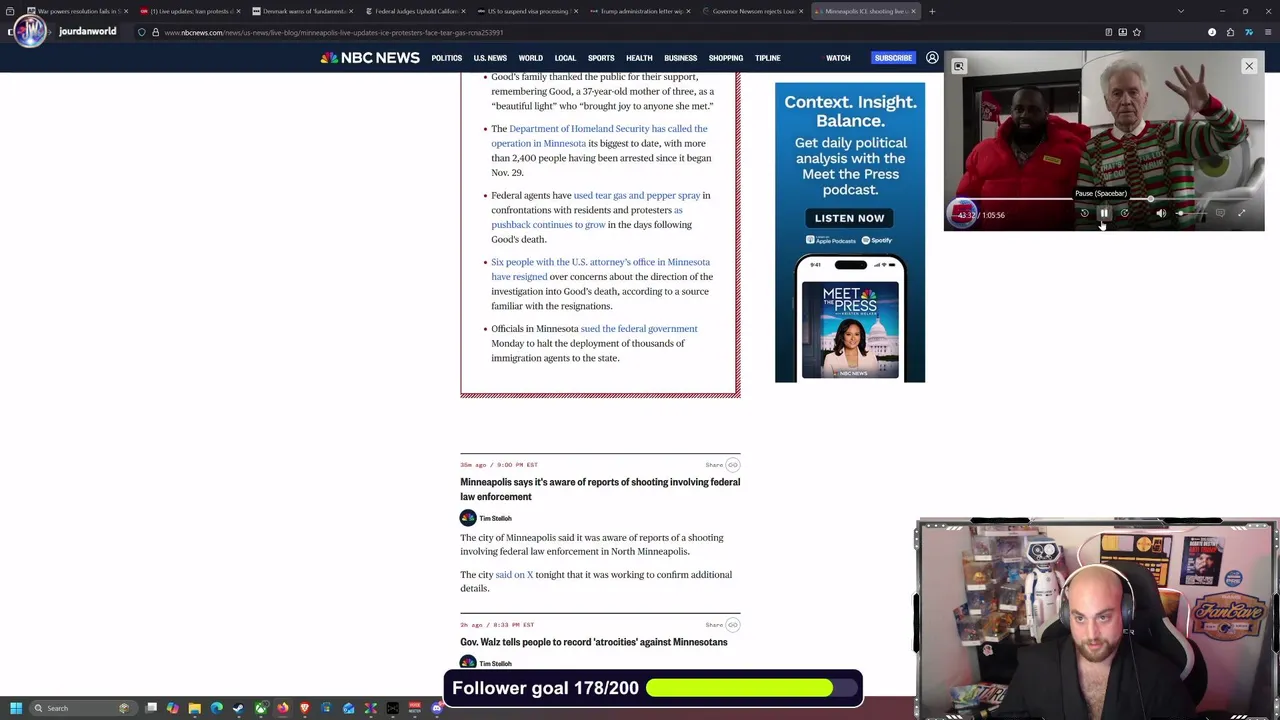Click the Windows taskbar Search box

point(84,708)
